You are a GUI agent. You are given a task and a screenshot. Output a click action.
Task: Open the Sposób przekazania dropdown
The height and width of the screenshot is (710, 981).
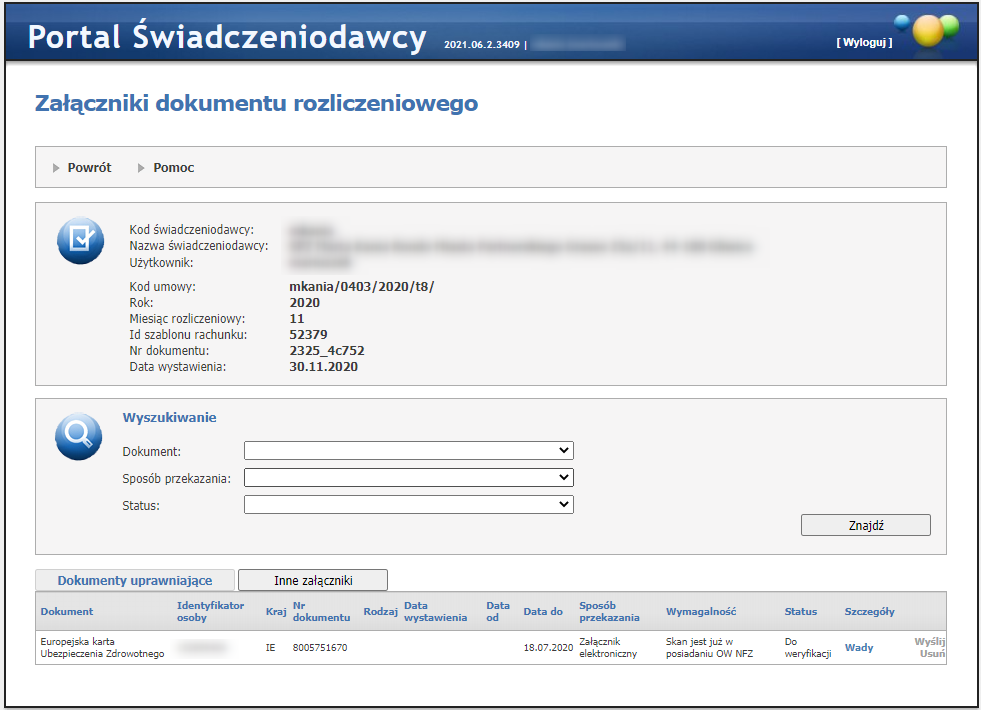click(x=408, y=478)
